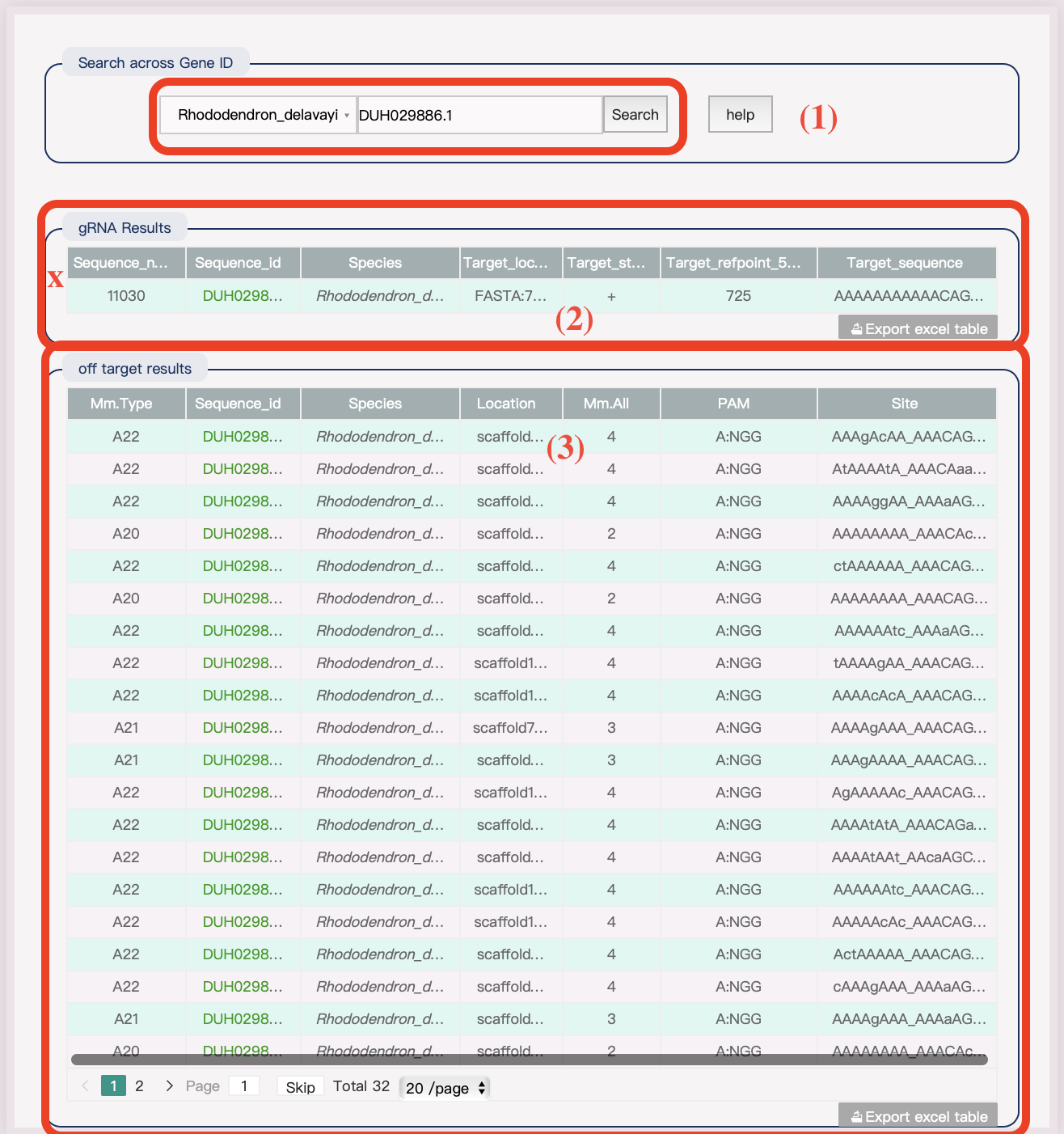This screenshot has height=1134, width=1064.
Task: Click Target_refpoint_5... column header
Action: click(739, 263)
